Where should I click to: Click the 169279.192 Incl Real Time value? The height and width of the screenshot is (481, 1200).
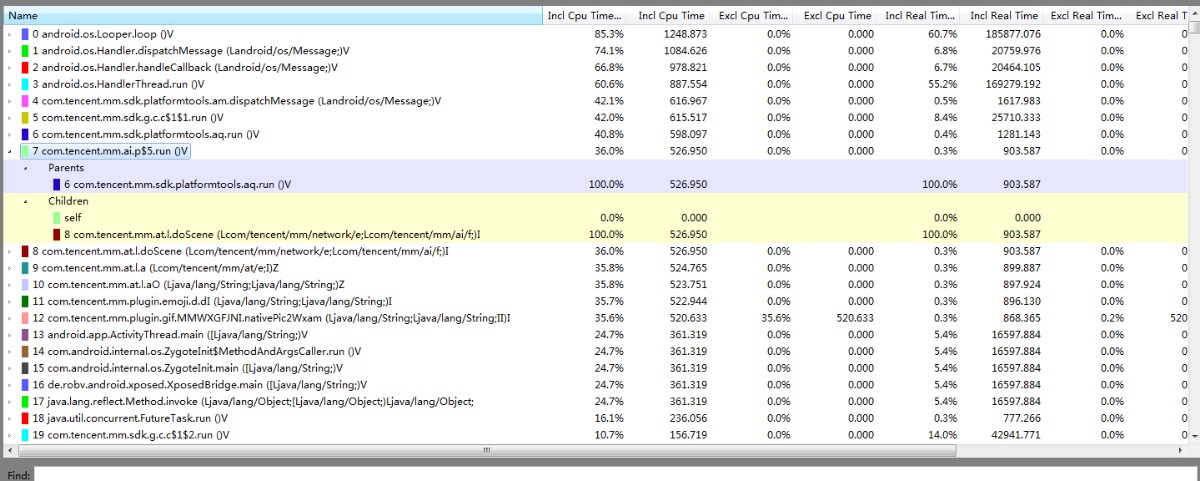pos(1012,84)
